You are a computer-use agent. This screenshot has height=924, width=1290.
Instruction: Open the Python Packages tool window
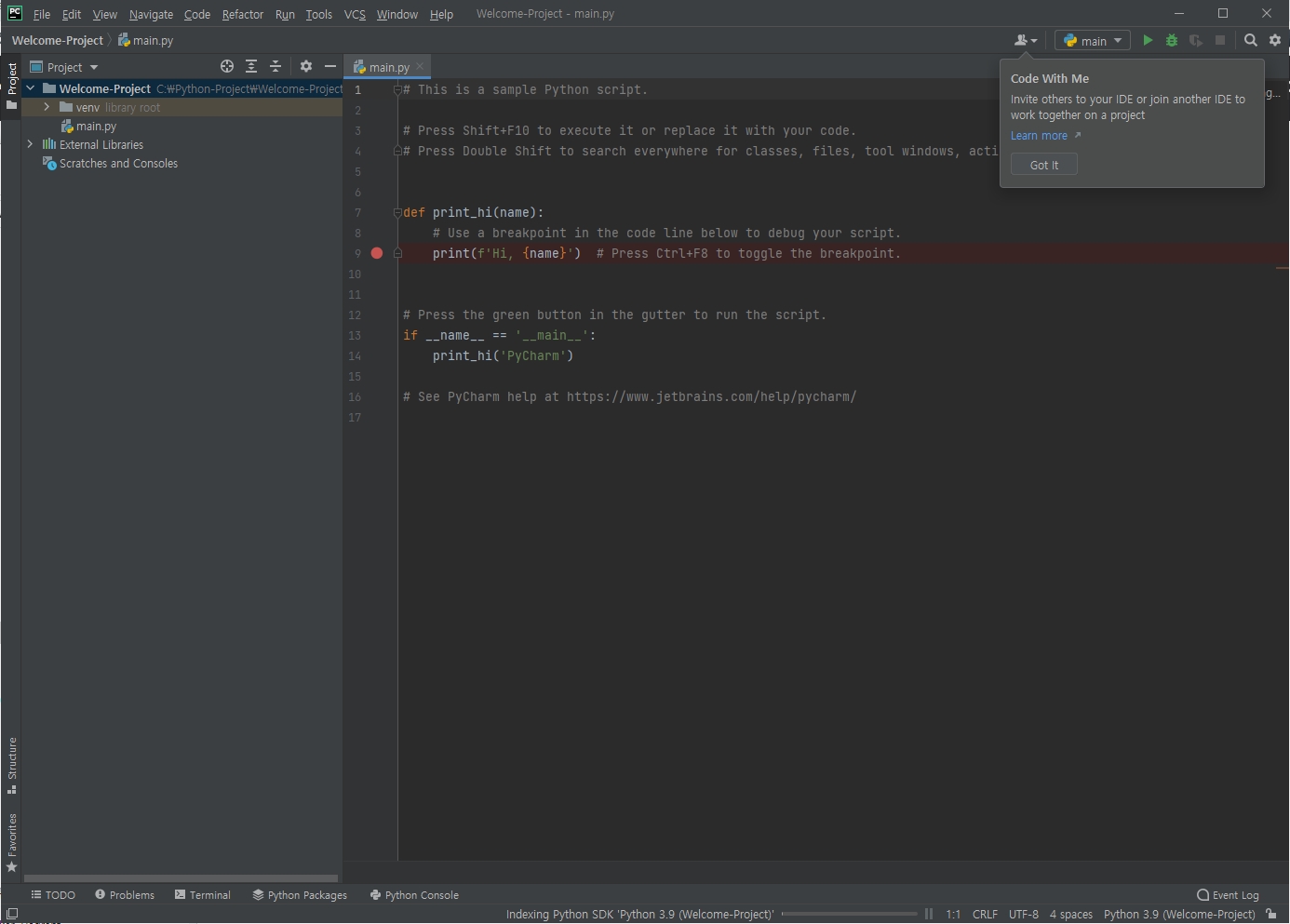pos(300,895)
